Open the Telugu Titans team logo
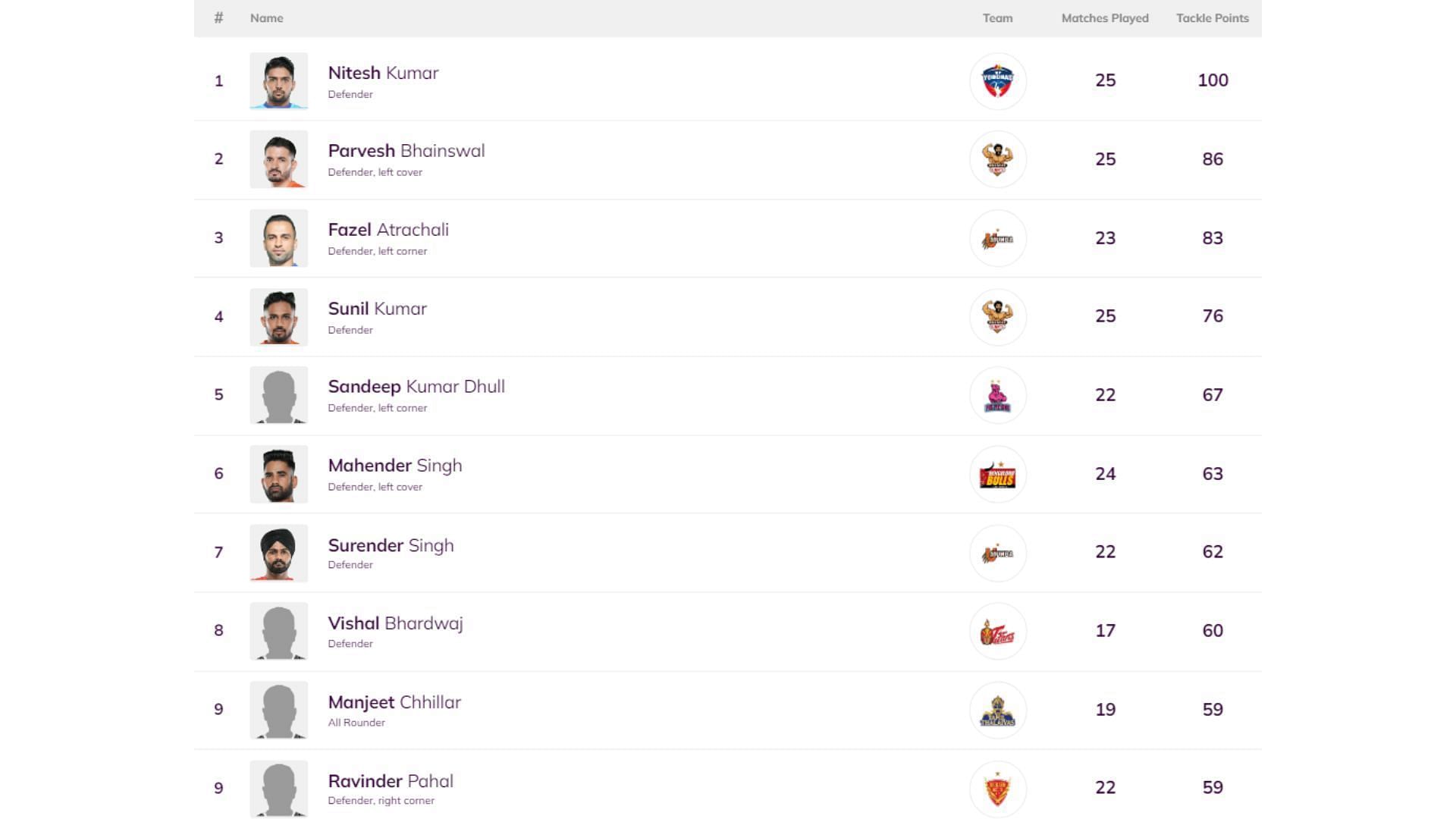1456x819 pixels. [x=997, y=631]
